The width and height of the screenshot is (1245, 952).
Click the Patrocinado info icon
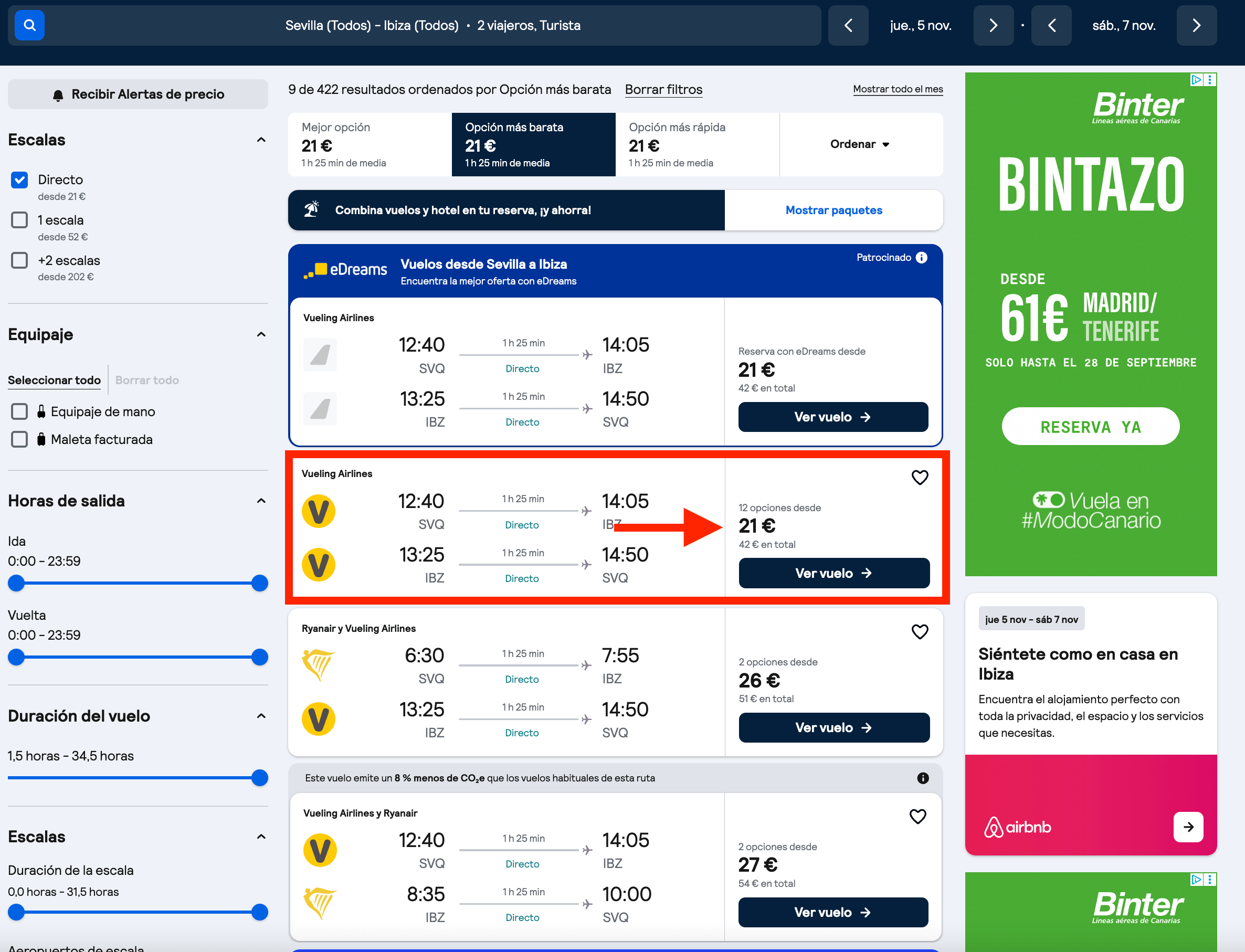(922, 258)
